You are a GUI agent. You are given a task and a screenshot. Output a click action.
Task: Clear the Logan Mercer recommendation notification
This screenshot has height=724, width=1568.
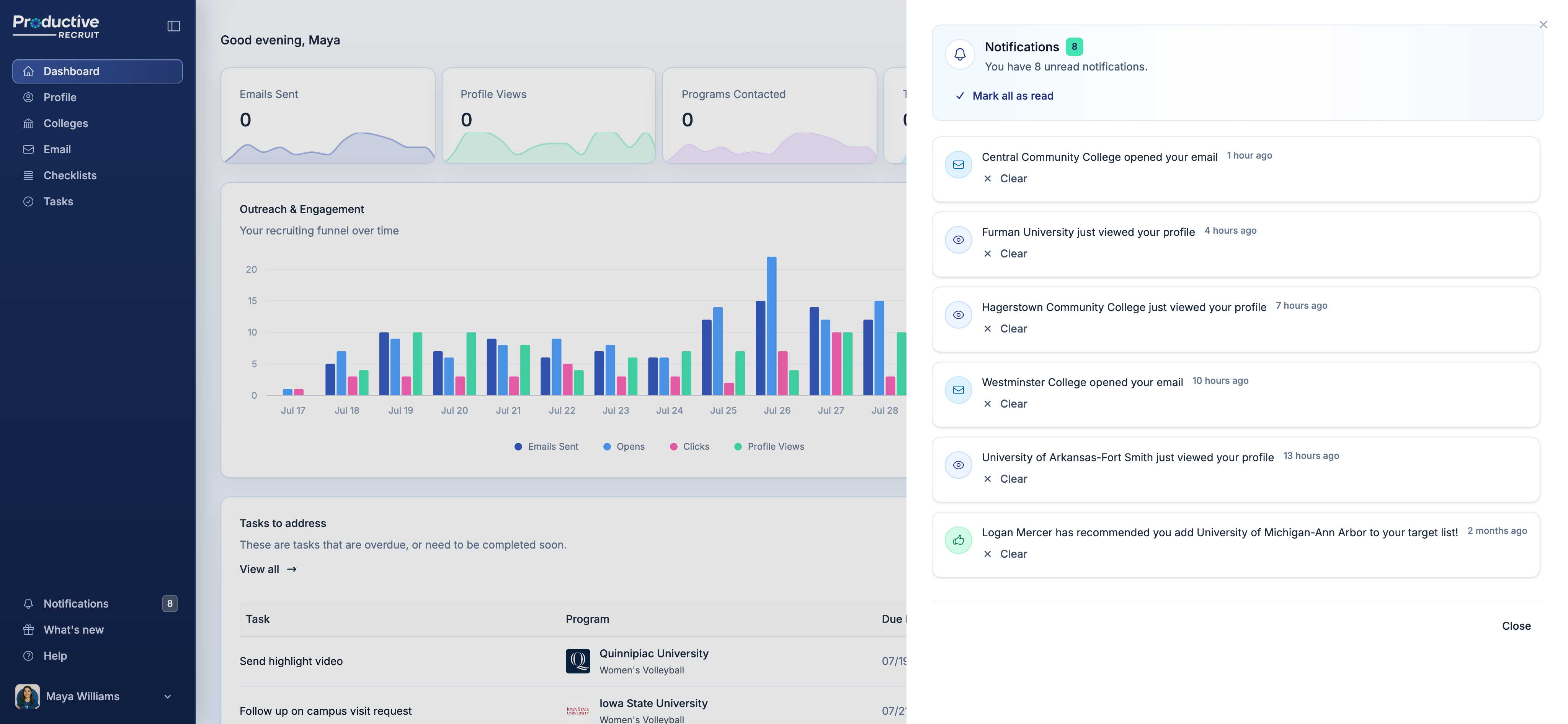[1006, 554]
